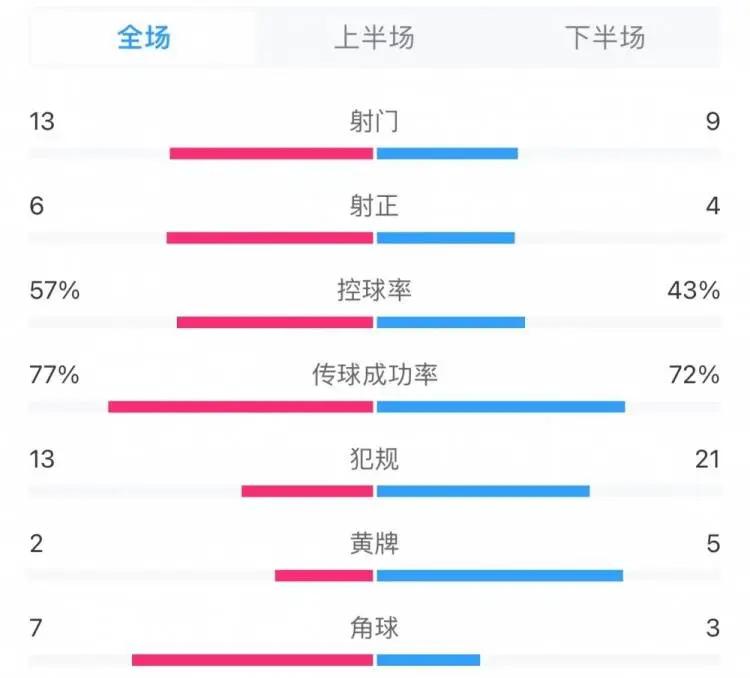Click the blue 黄牌 bar
The image size is (750, 678).
pos(500,576)
